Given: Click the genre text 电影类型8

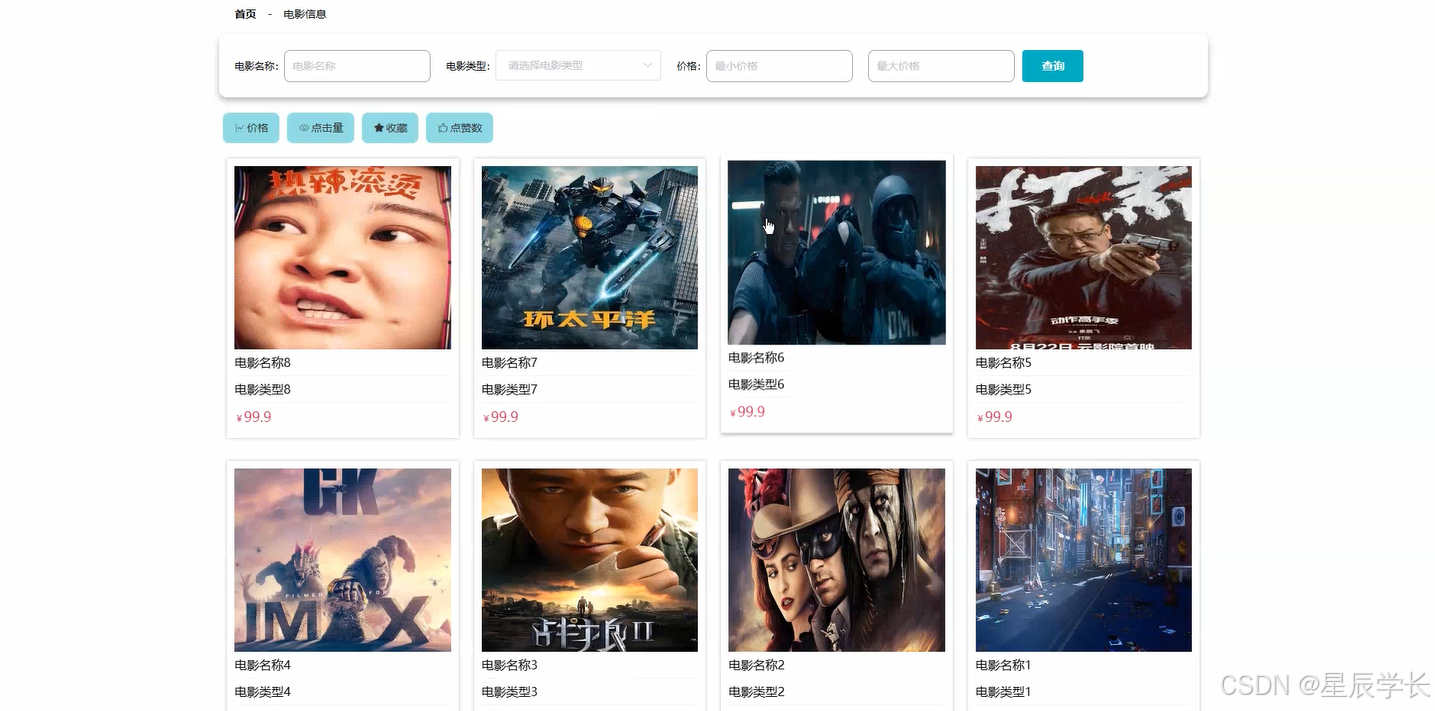Looking at the screenshot, I should tap(263, 390).
